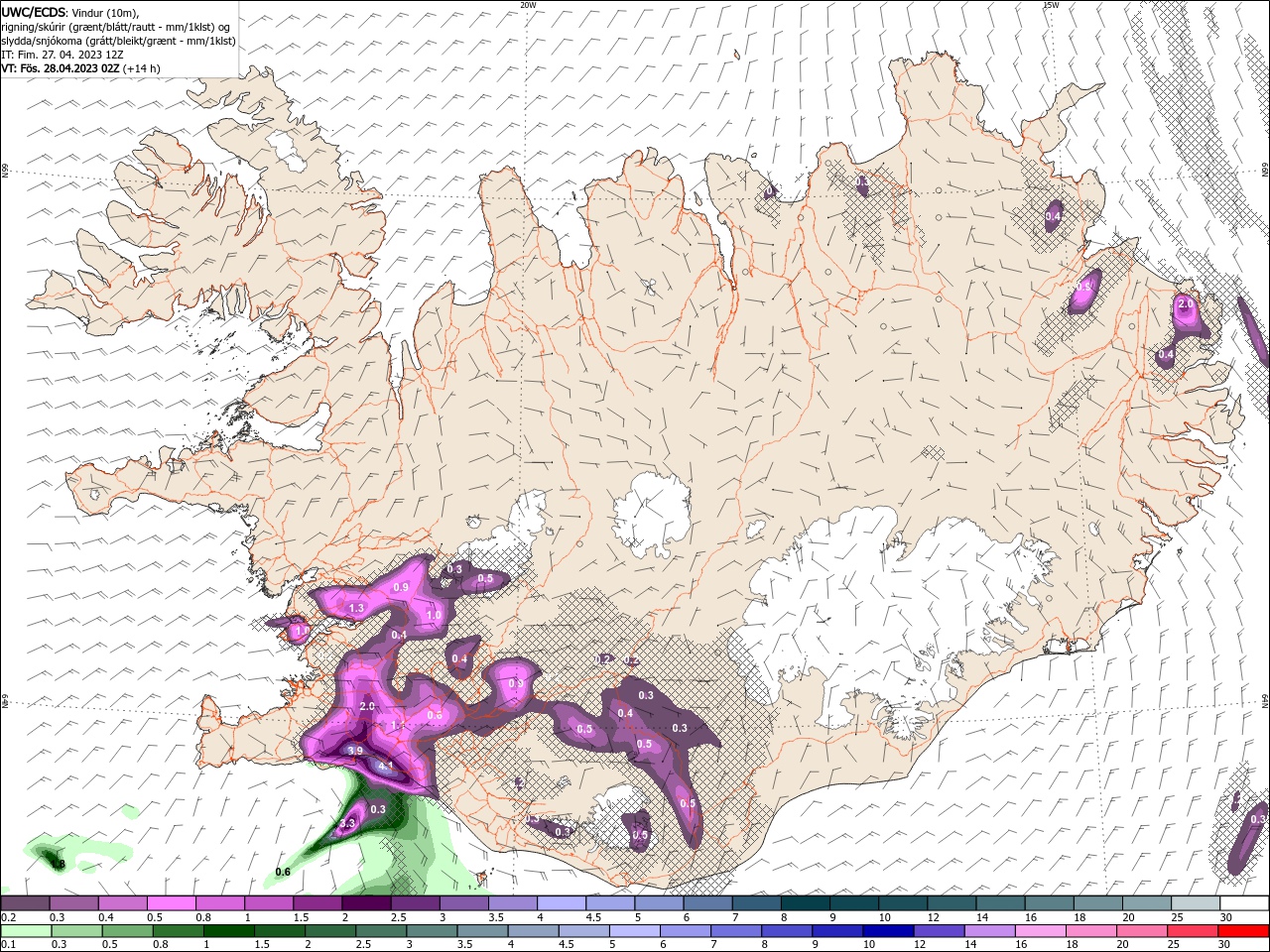Click the 3.9 precipitation value on map
Screen dimensions: 1270x952
click(355, 751)
